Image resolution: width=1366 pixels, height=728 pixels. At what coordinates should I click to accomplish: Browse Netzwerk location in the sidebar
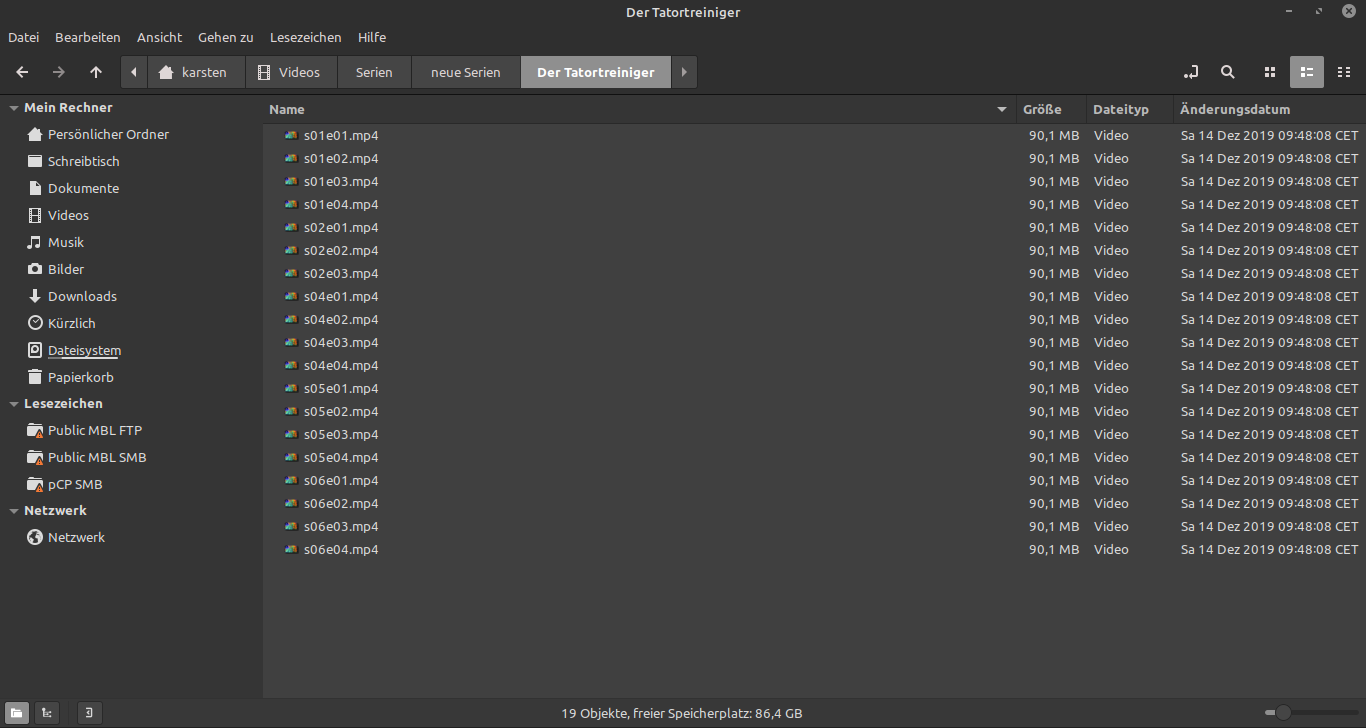tap(76, 538)
